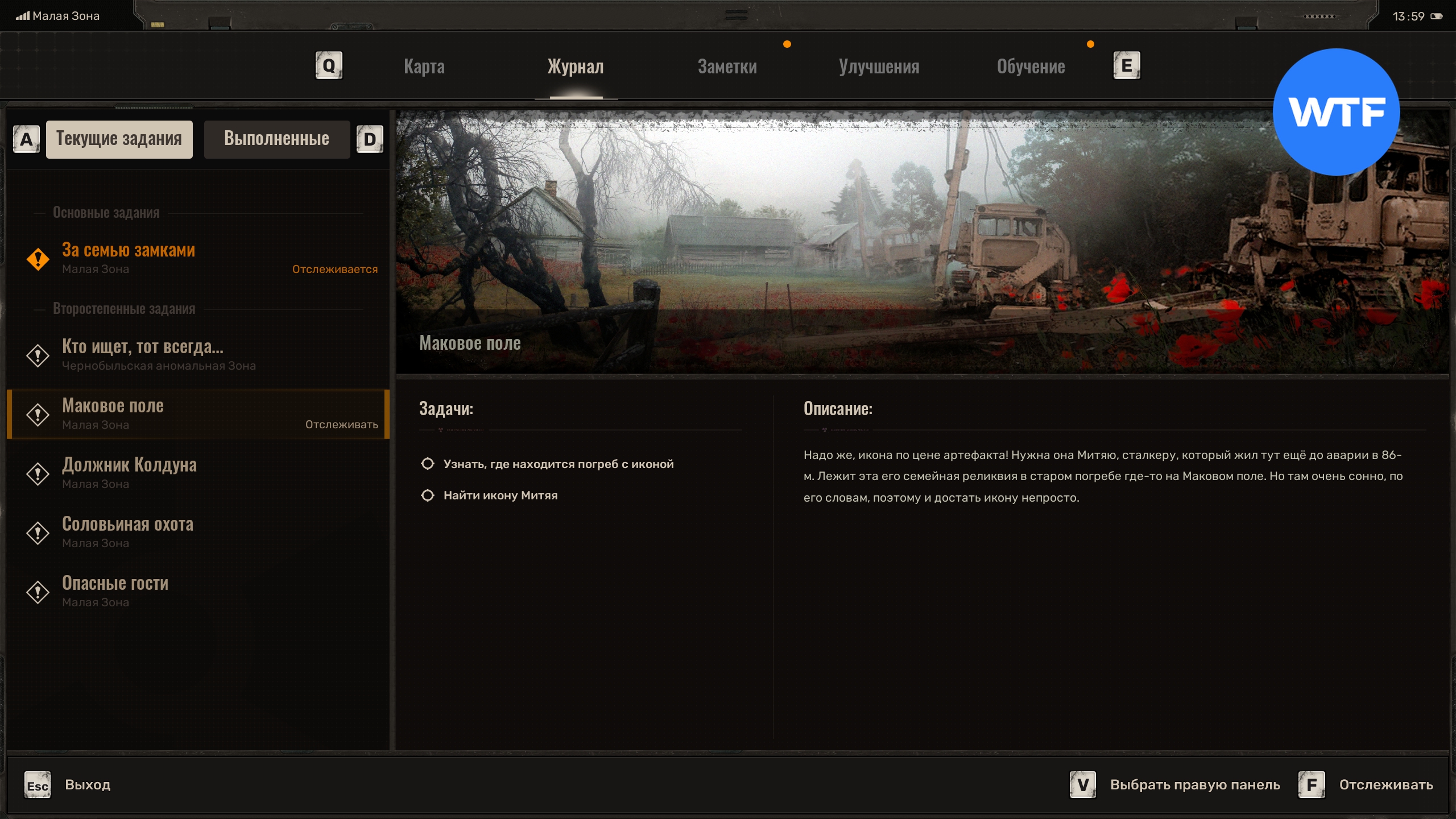Select the Текущие задания button
The width and height of the screenshot is (1456, 819).
(119, 139)
